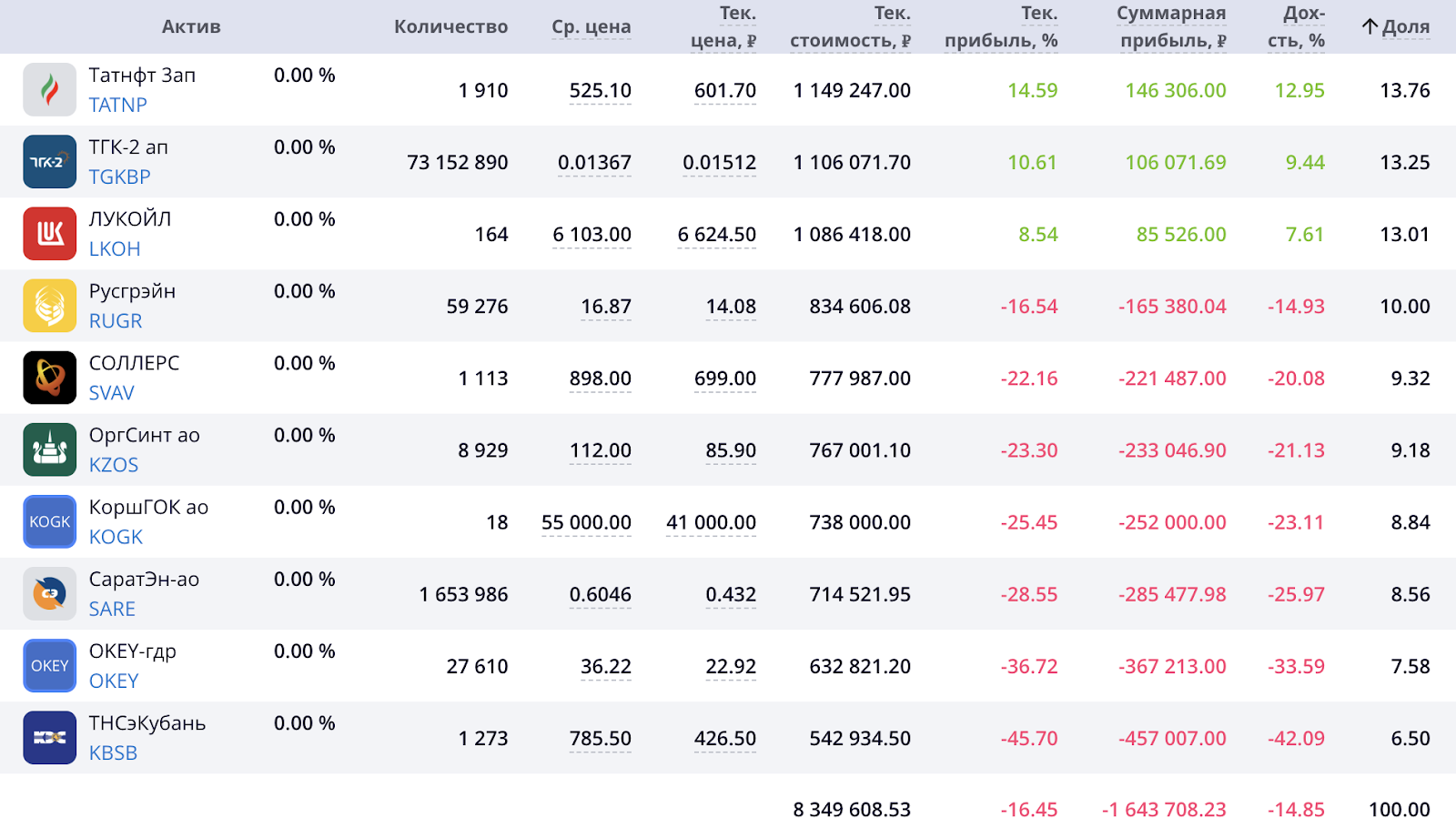The height and width of the screenshot is (838, 1456).
Task: Select average price 55 000.00 for KOGK
Action: (586, 523)
